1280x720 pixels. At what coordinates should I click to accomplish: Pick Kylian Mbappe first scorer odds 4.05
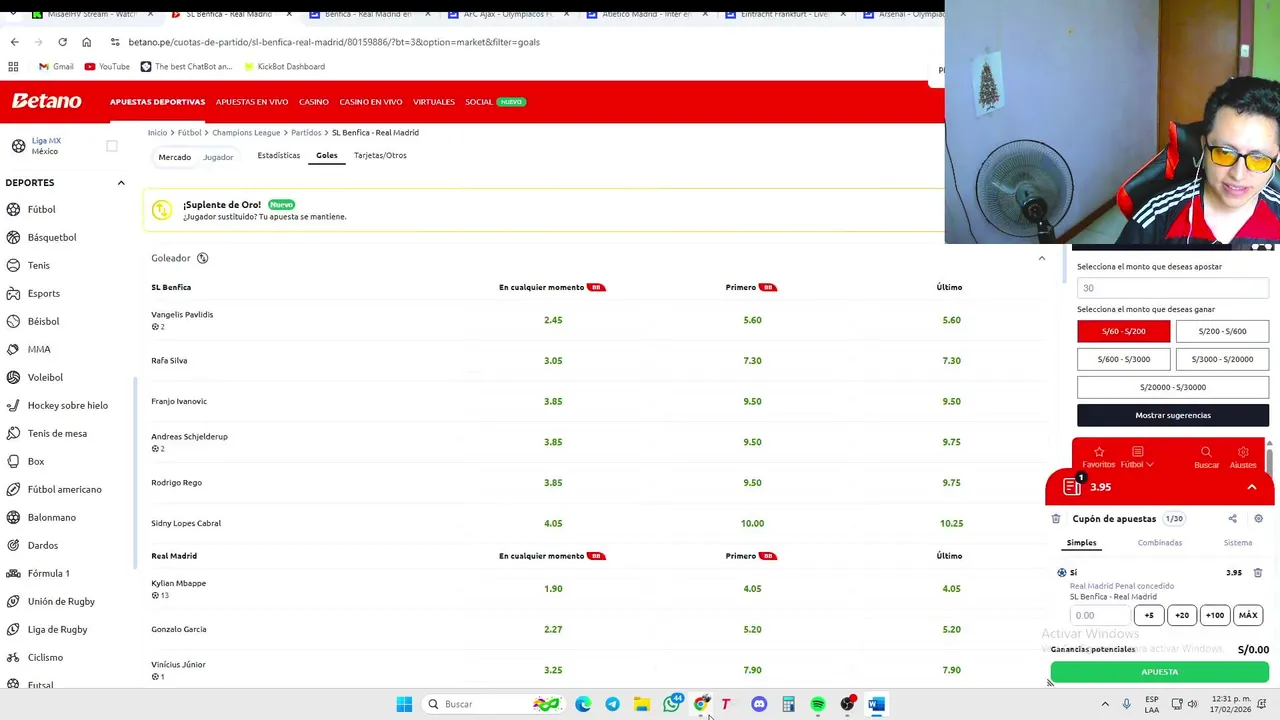[752, 589]
